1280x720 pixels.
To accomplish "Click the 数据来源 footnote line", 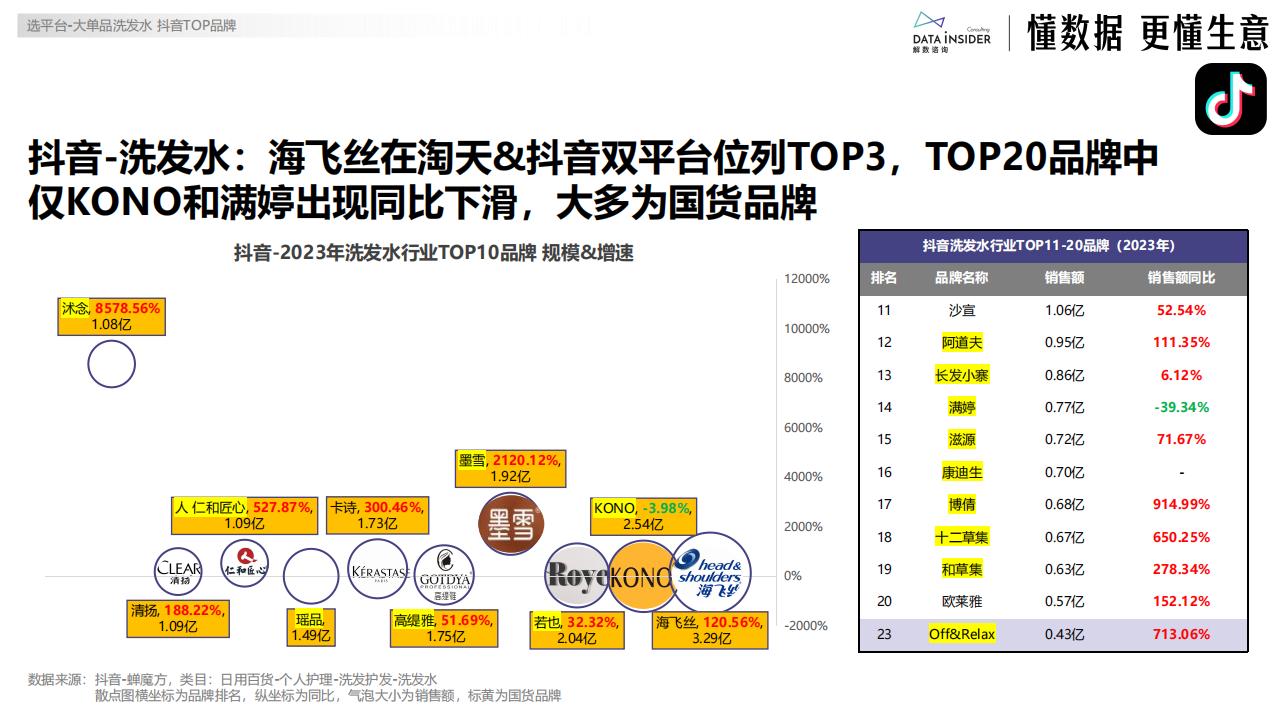I will pos(233,679).
